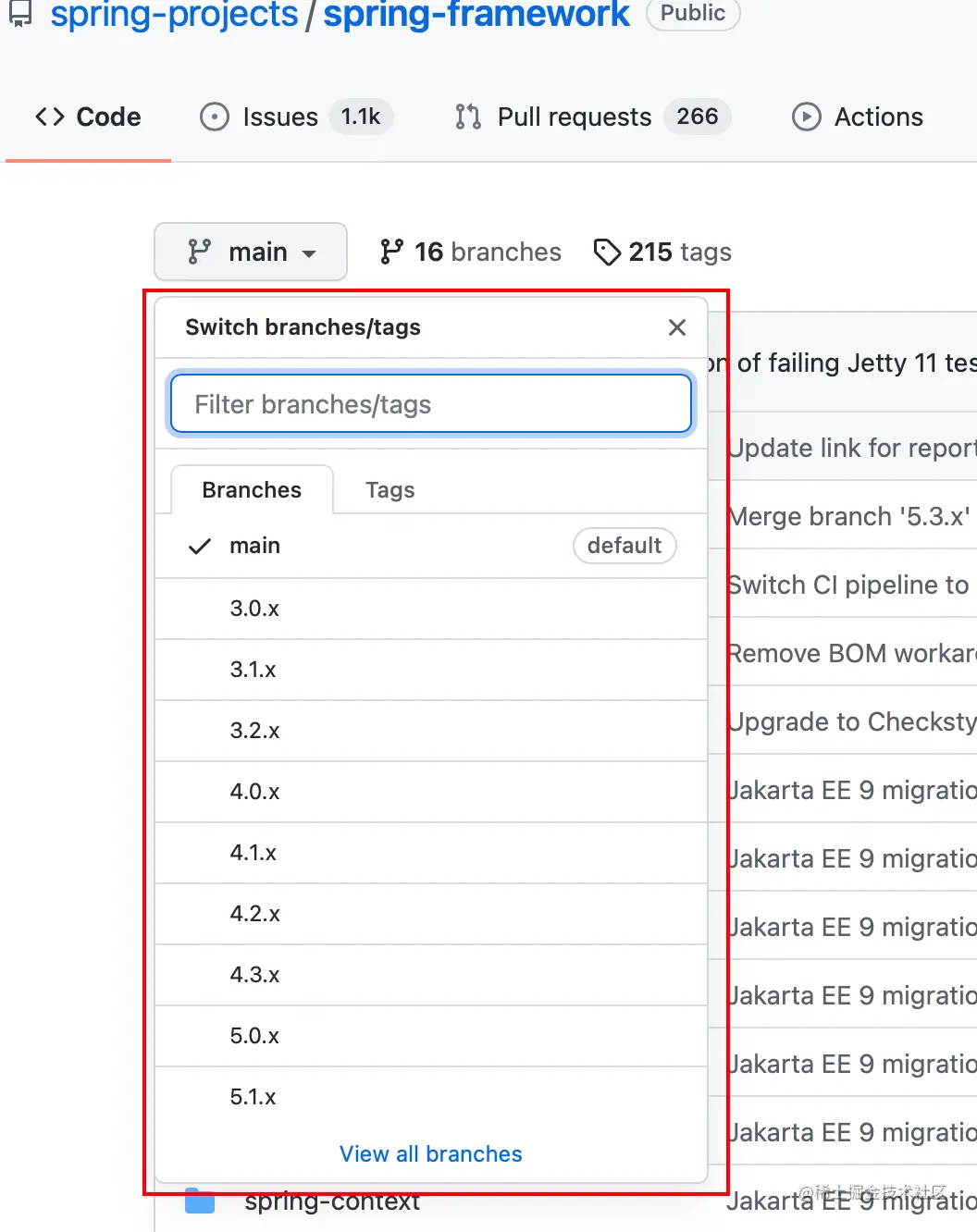Click the Actions play icon
Image resolution: width=977 pixels, height=1232 pixels.
point(807,117)
